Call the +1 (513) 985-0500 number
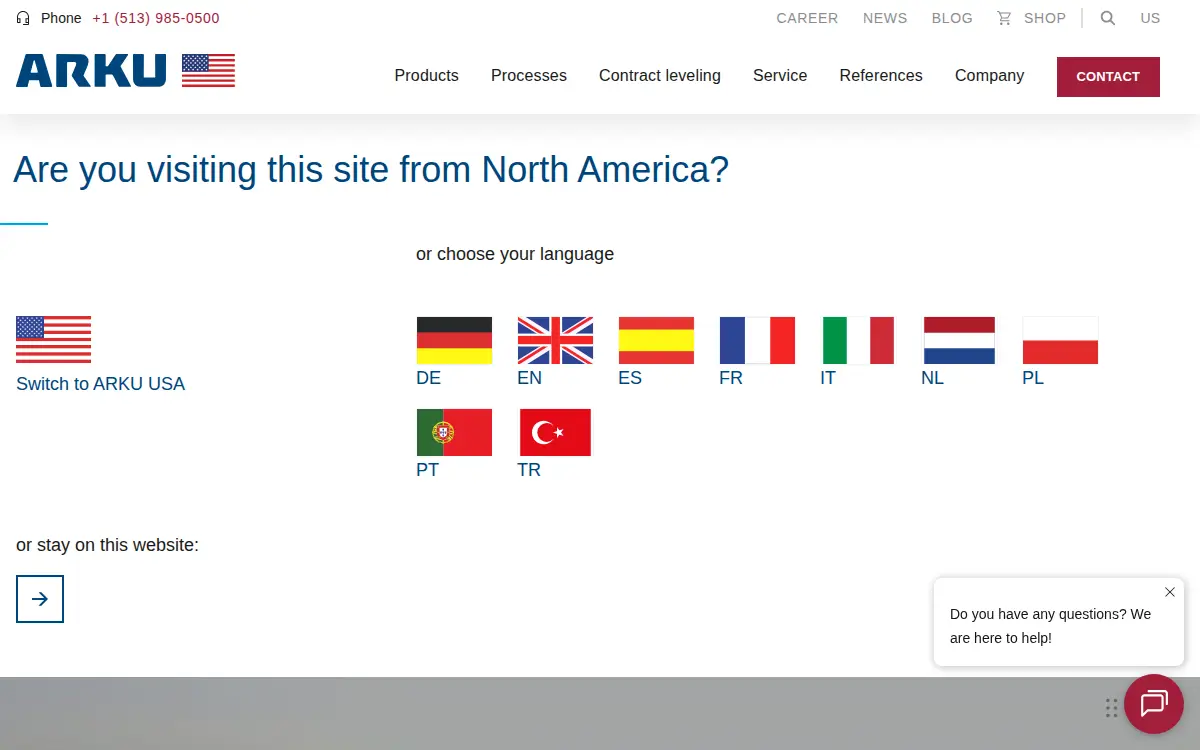Viewport: 1200px width, 750px height. (156, 18)
